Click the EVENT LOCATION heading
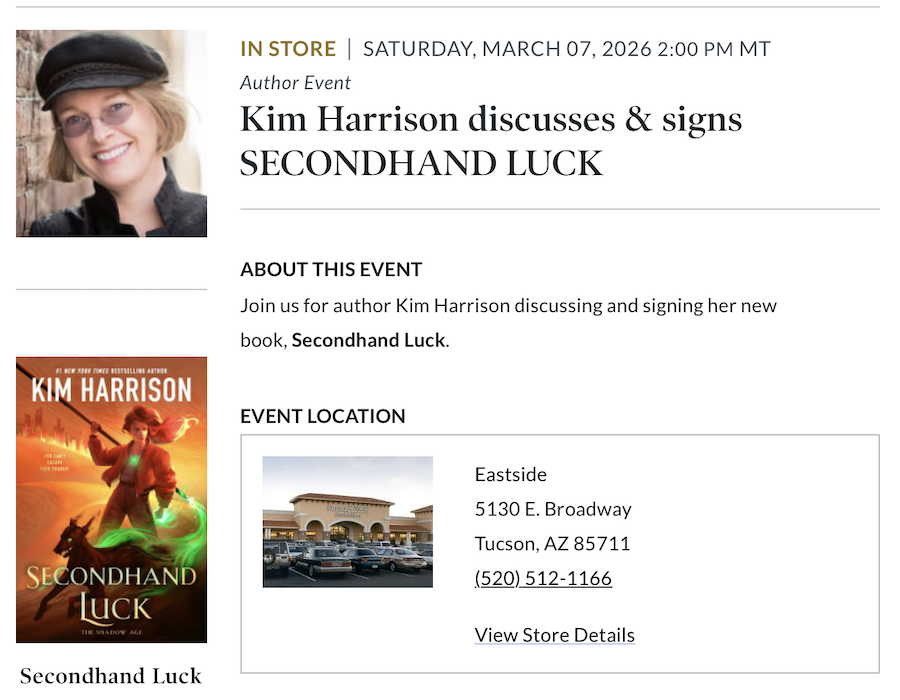900x700 pixels. click(x=322, y=416)
